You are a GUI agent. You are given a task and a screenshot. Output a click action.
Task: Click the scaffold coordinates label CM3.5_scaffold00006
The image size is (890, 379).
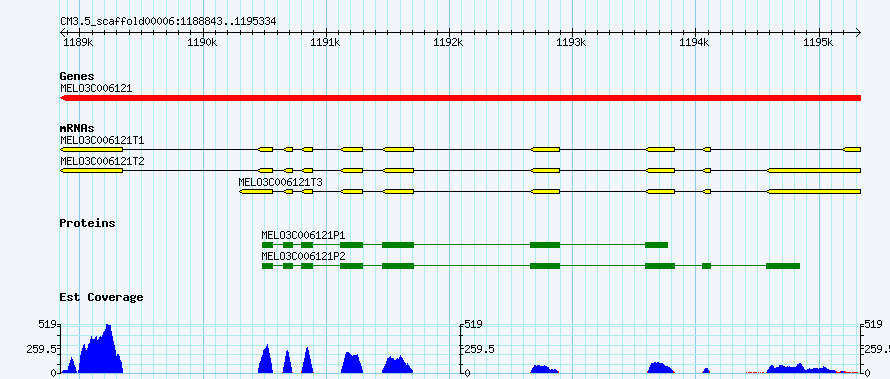pos(168,22)
